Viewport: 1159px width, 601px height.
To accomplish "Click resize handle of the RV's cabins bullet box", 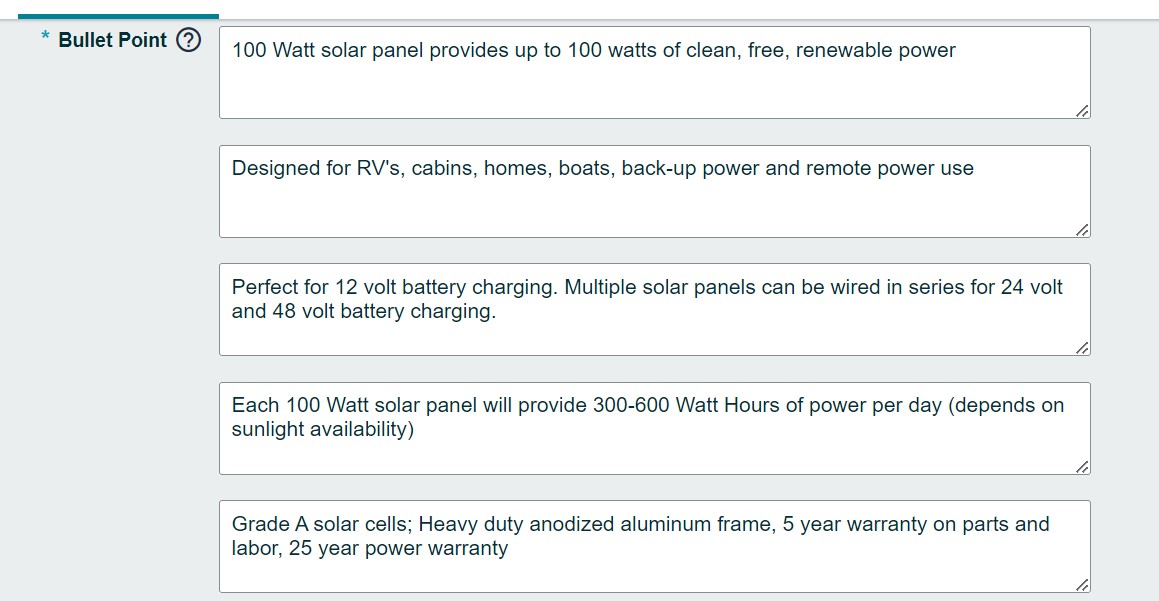I will [1082, 230].
